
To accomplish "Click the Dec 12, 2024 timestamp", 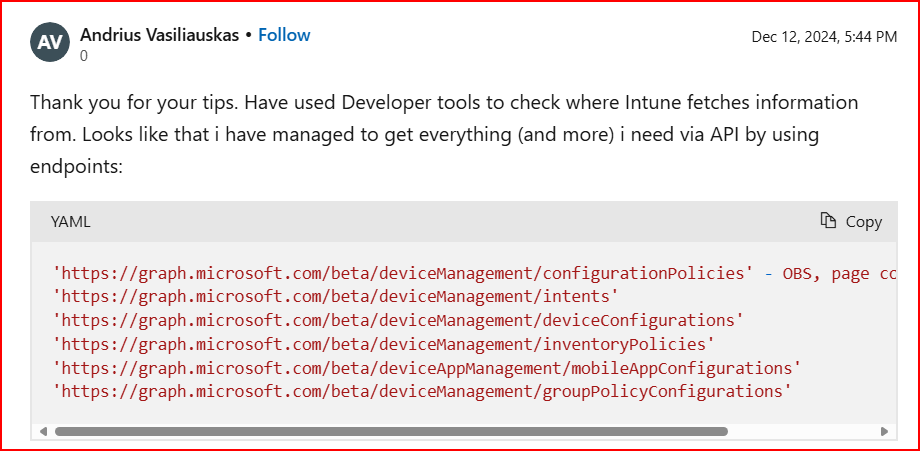I will pos(824,37).
